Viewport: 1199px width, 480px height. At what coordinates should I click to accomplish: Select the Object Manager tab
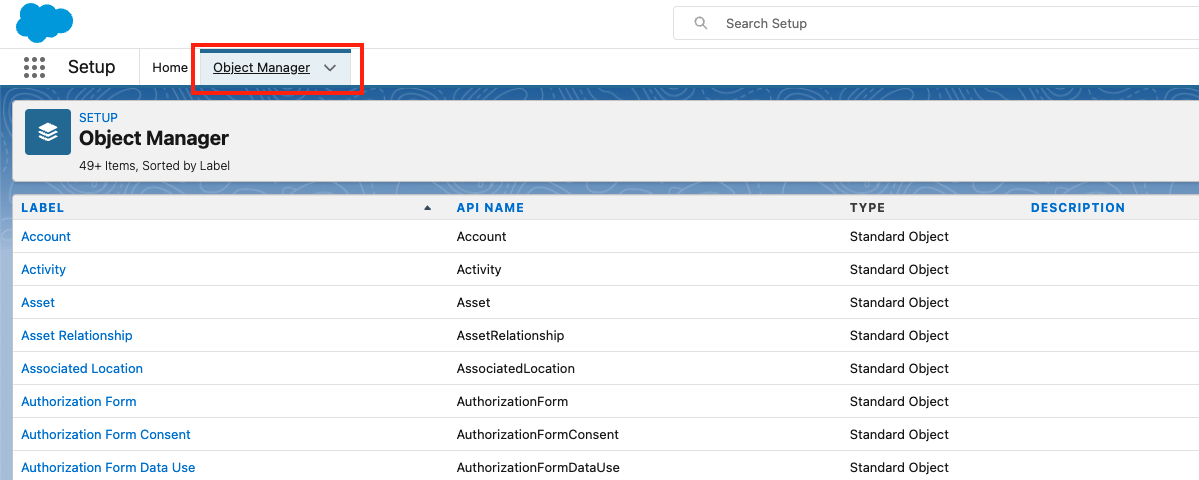261,68
